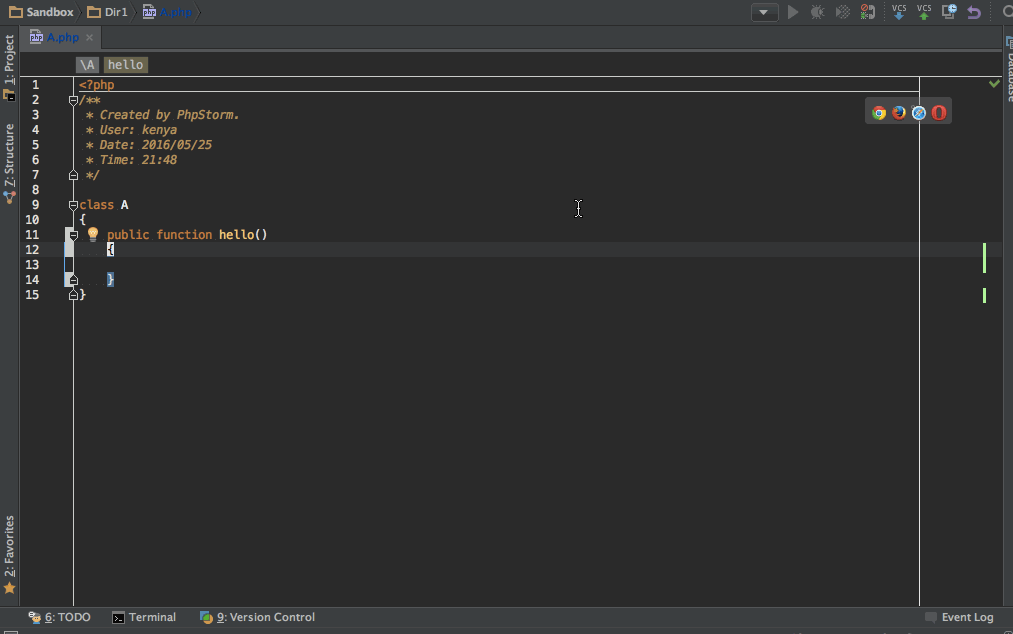Click the fold end marker on line 14
The image size is (1013, 634).
pos(73,280)
